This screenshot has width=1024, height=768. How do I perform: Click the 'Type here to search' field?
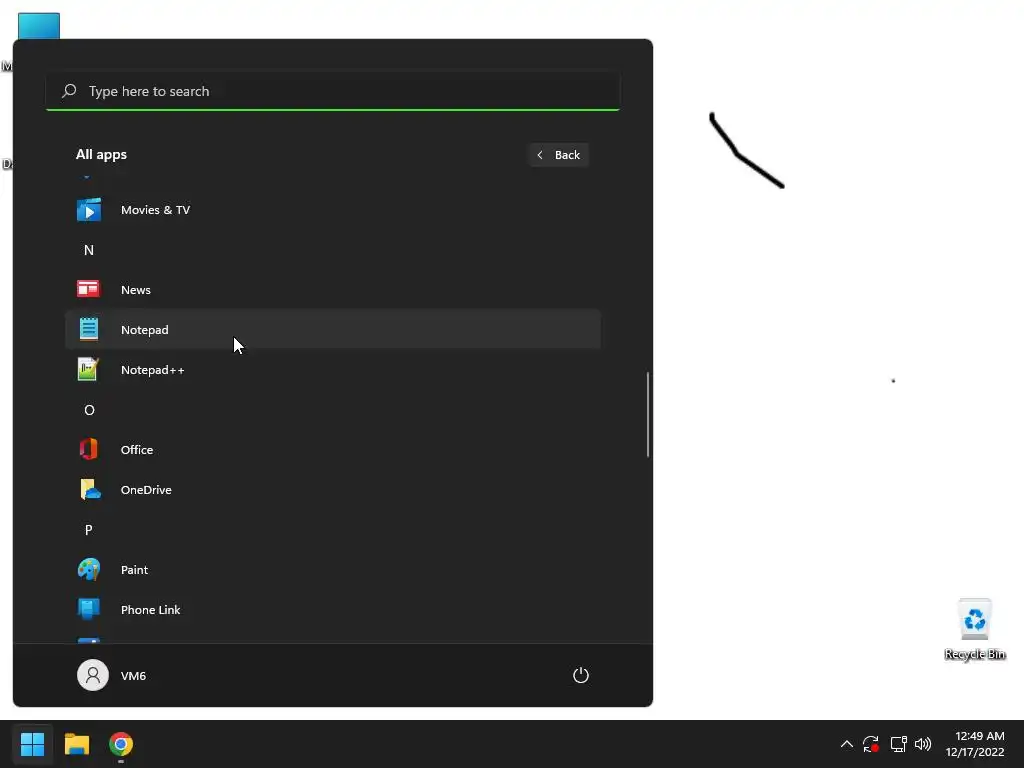pyautogui.click(x=333, y=91)
